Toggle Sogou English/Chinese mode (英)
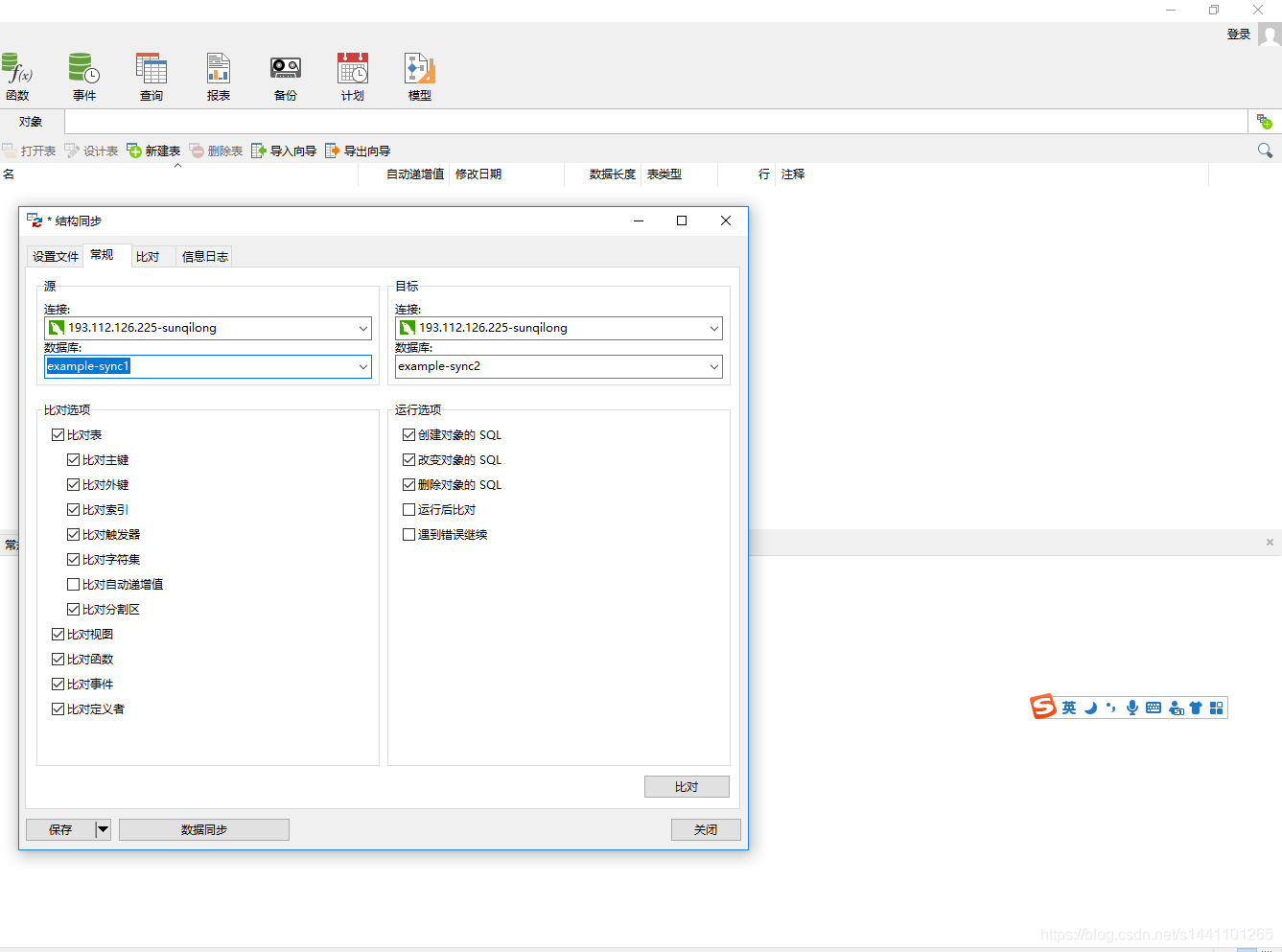This screenshot has width=1282, height=952. [1069, 708]
